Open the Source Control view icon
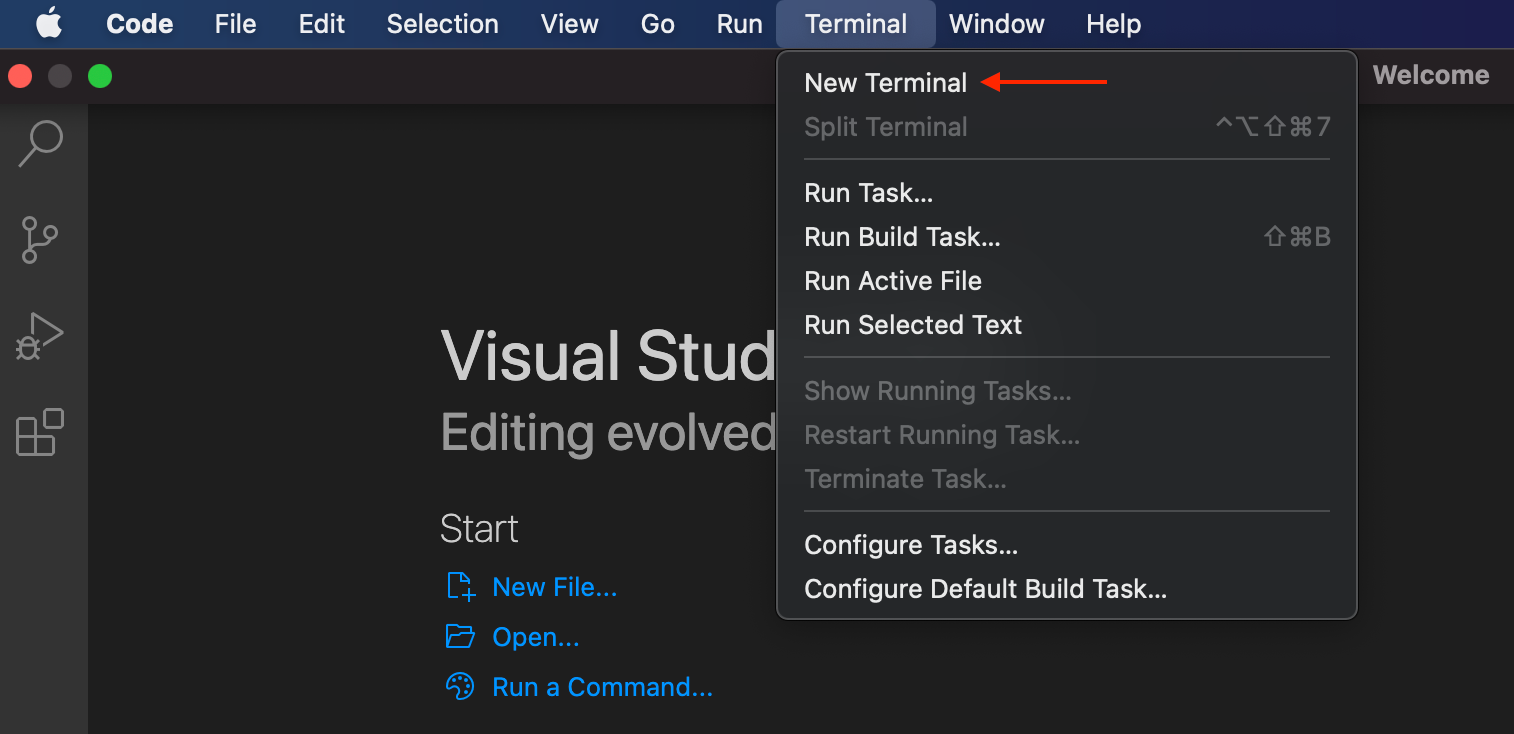This screenshot has height=734, width=1514. (40, 240)
